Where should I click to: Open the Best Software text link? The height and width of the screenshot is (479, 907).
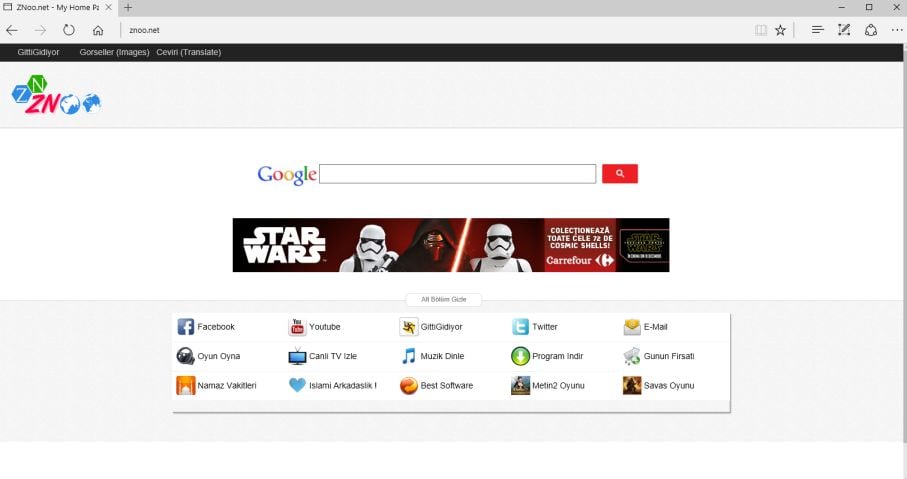tap(447, 385)
